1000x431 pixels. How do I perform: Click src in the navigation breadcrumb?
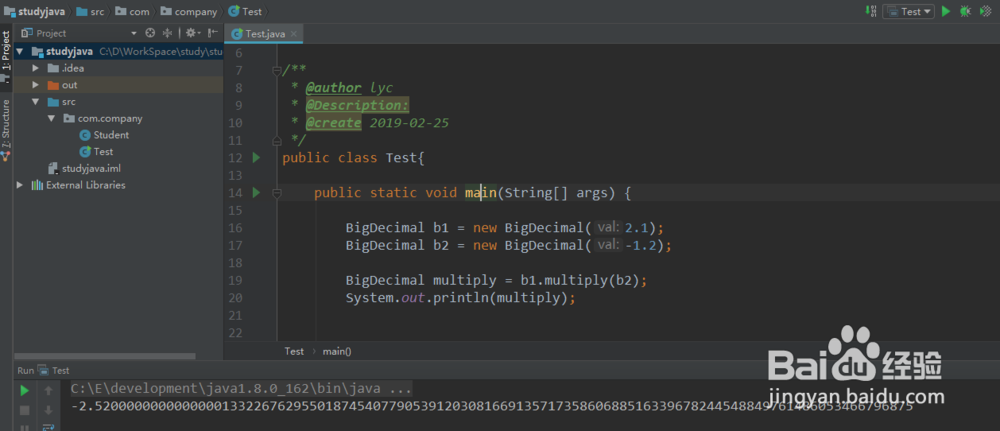[90, 11]
